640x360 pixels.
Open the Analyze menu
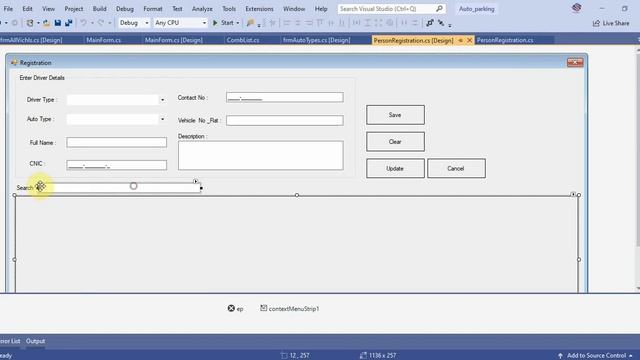coord(202,9)
